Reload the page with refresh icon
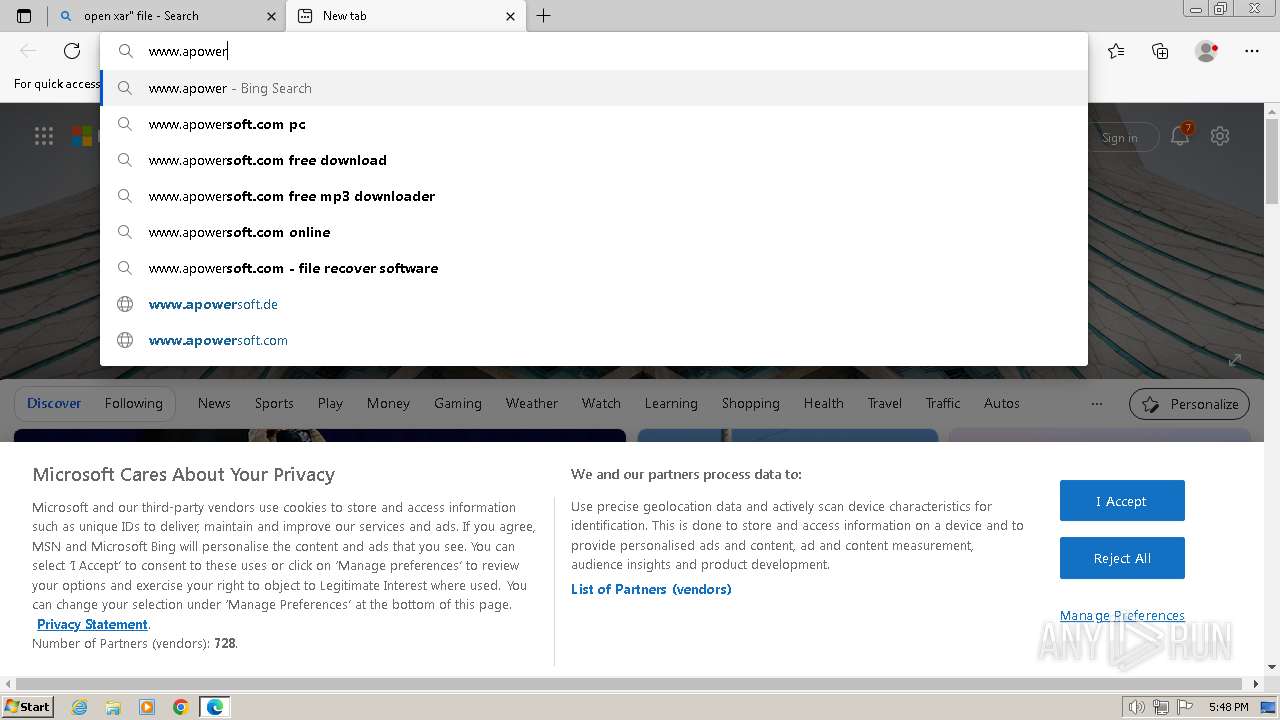Viewport: 1280px width, 720px height. (x=72, y=51)
